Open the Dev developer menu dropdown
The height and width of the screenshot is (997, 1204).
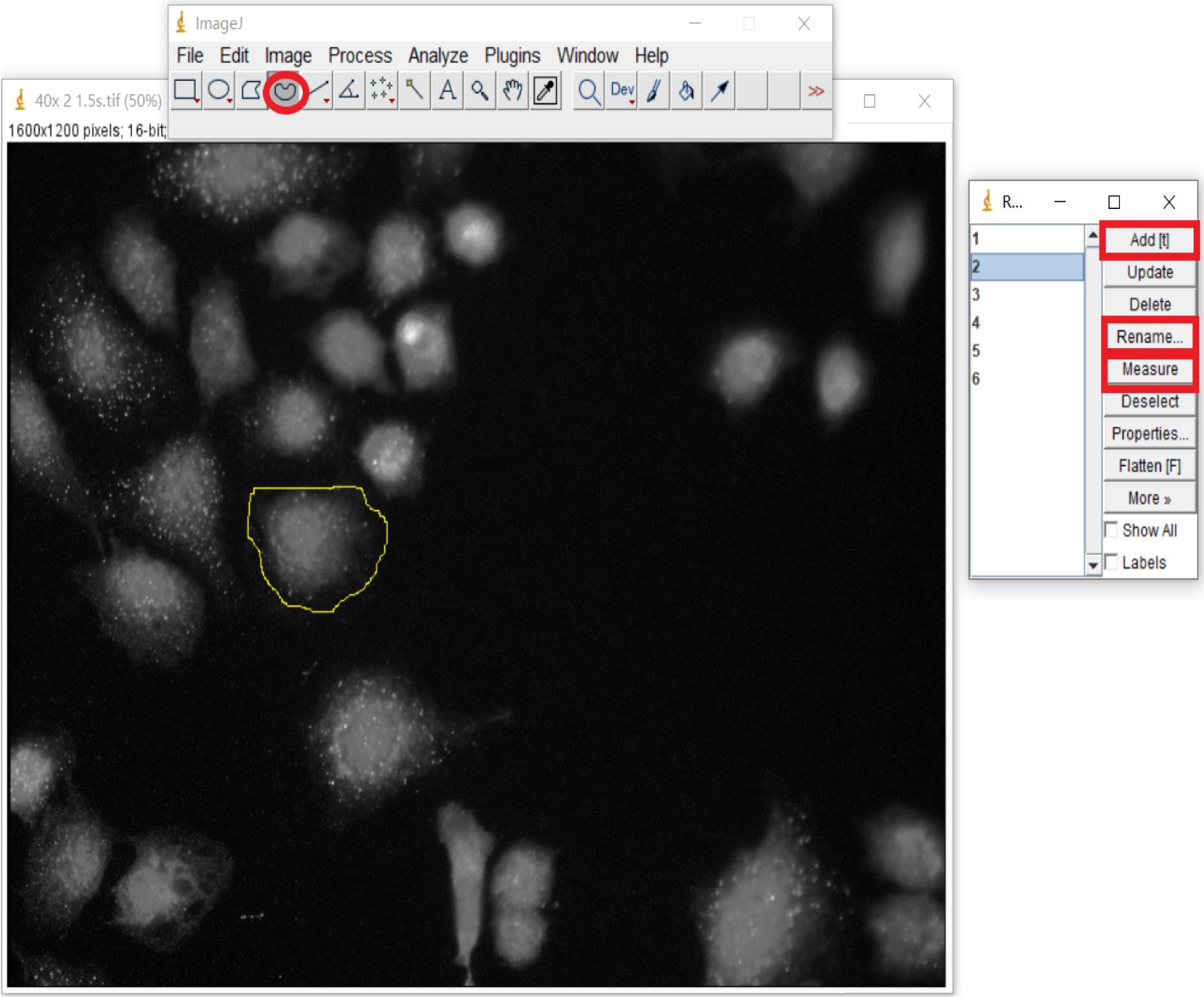pyautogui.click(x=622, y=91)
